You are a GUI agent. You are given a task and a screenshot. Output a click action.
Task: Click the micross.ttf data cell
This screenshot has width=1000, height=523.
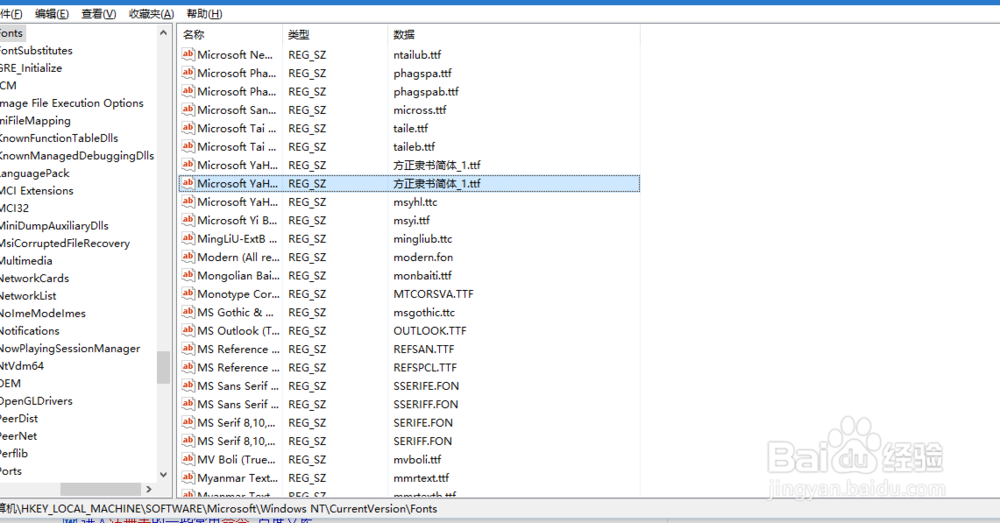click(420, 110)
